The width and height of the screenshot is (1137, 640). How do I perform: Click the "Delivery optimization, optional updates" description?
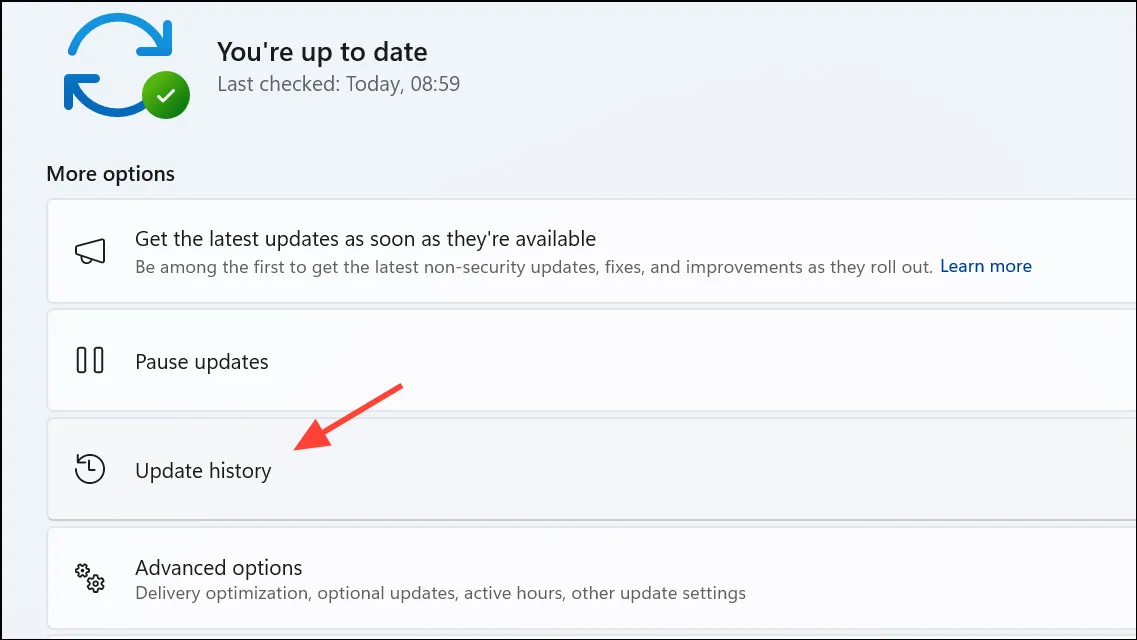pyautogui.click(x=440, y=593)
